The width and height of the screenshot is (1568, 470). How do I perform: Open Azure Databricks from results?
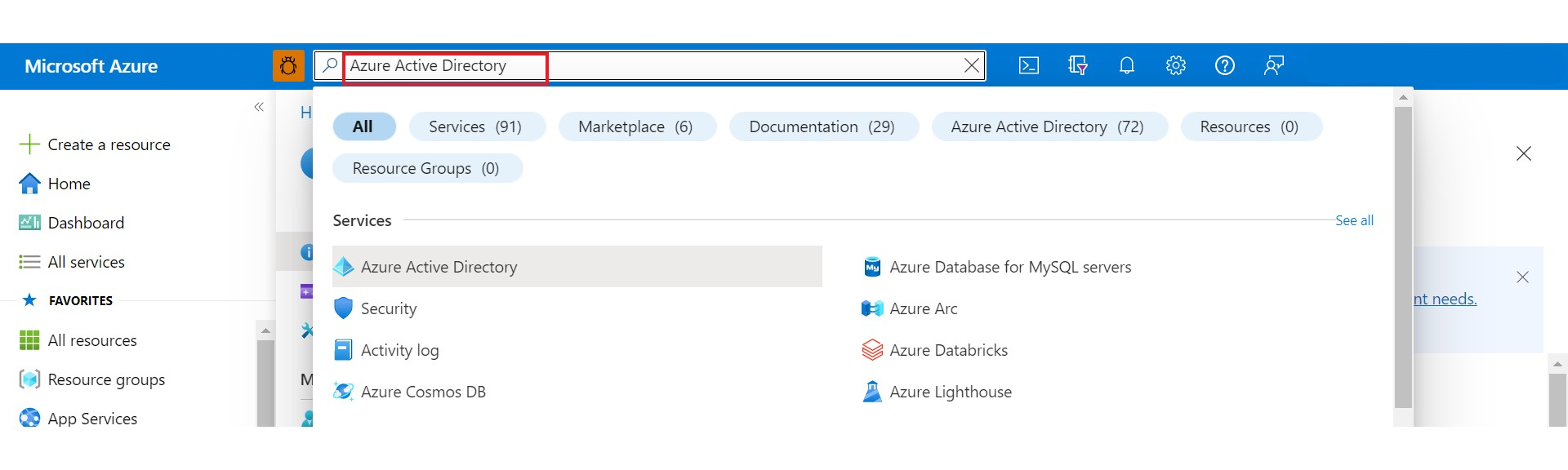(948, 350)
